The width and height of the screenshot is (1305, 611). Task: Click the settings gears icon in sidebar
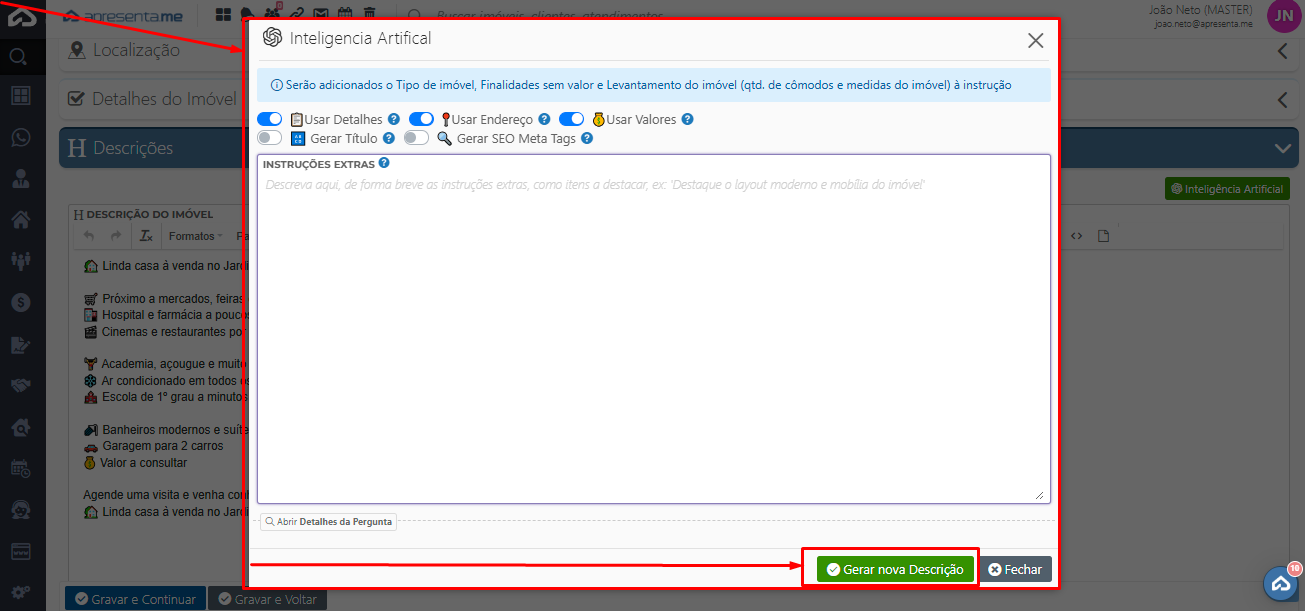(20, 592)
